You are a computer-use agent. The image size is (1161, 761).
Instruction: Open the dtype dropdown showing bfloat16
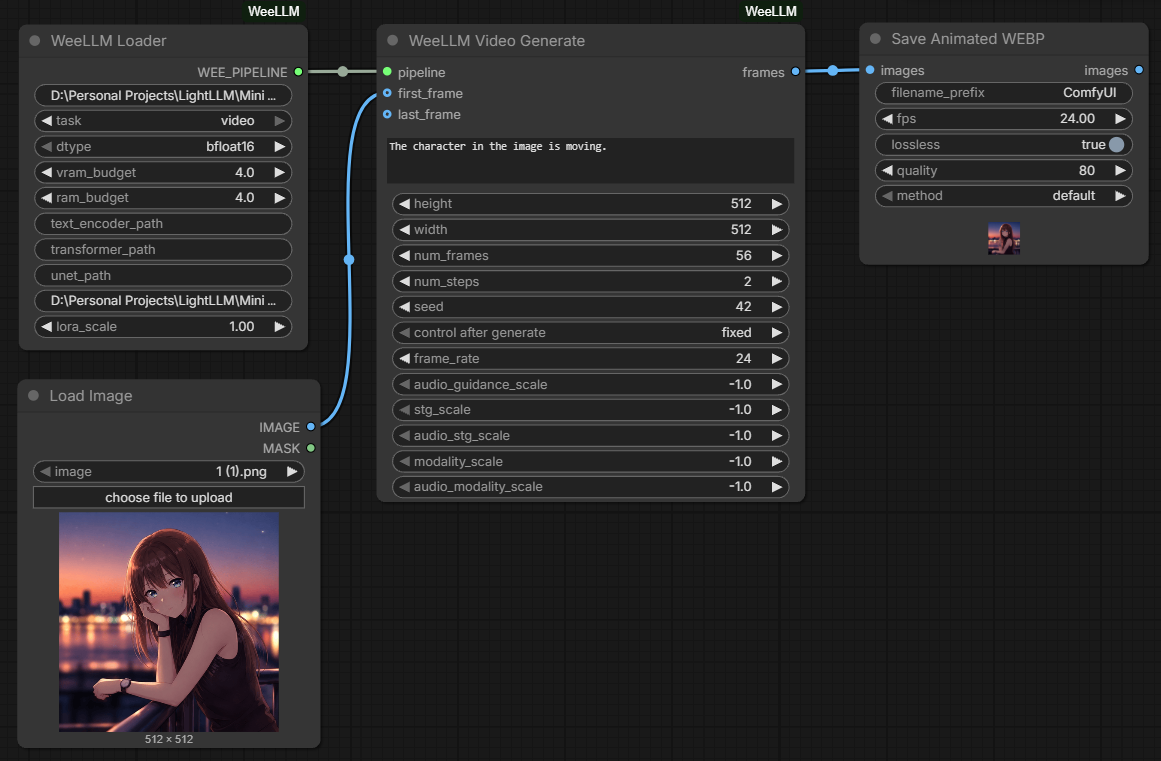click(x=163, y=147)
